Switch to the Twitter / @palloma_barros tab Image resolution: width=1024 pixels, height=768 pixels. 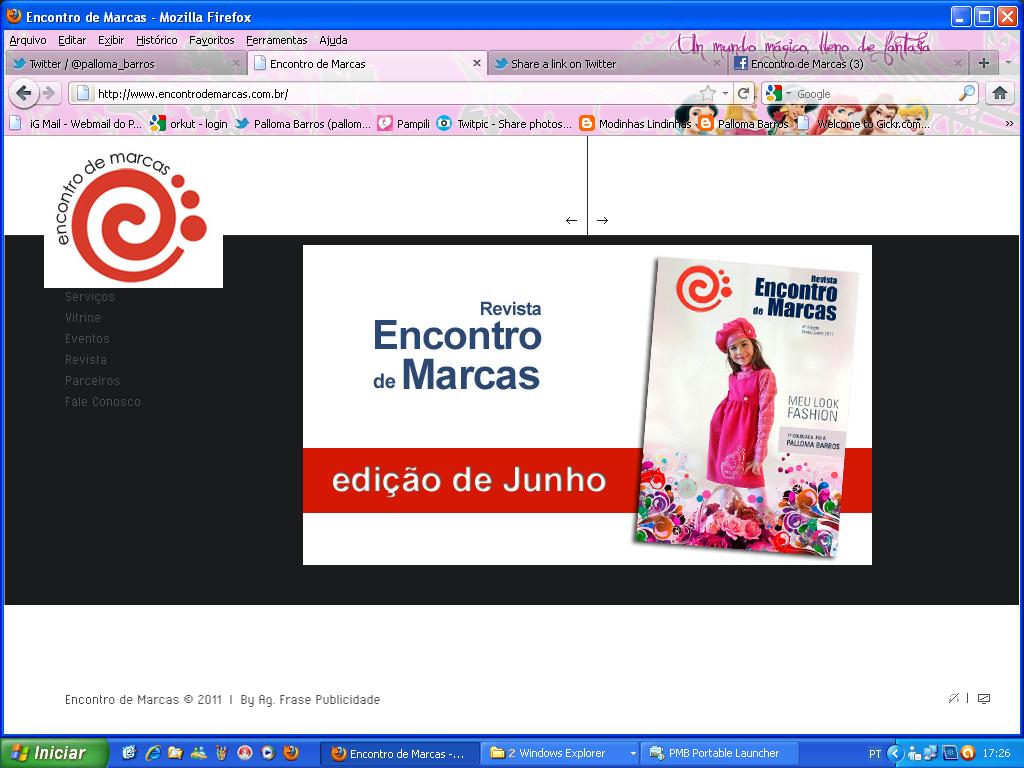[125, 63]
